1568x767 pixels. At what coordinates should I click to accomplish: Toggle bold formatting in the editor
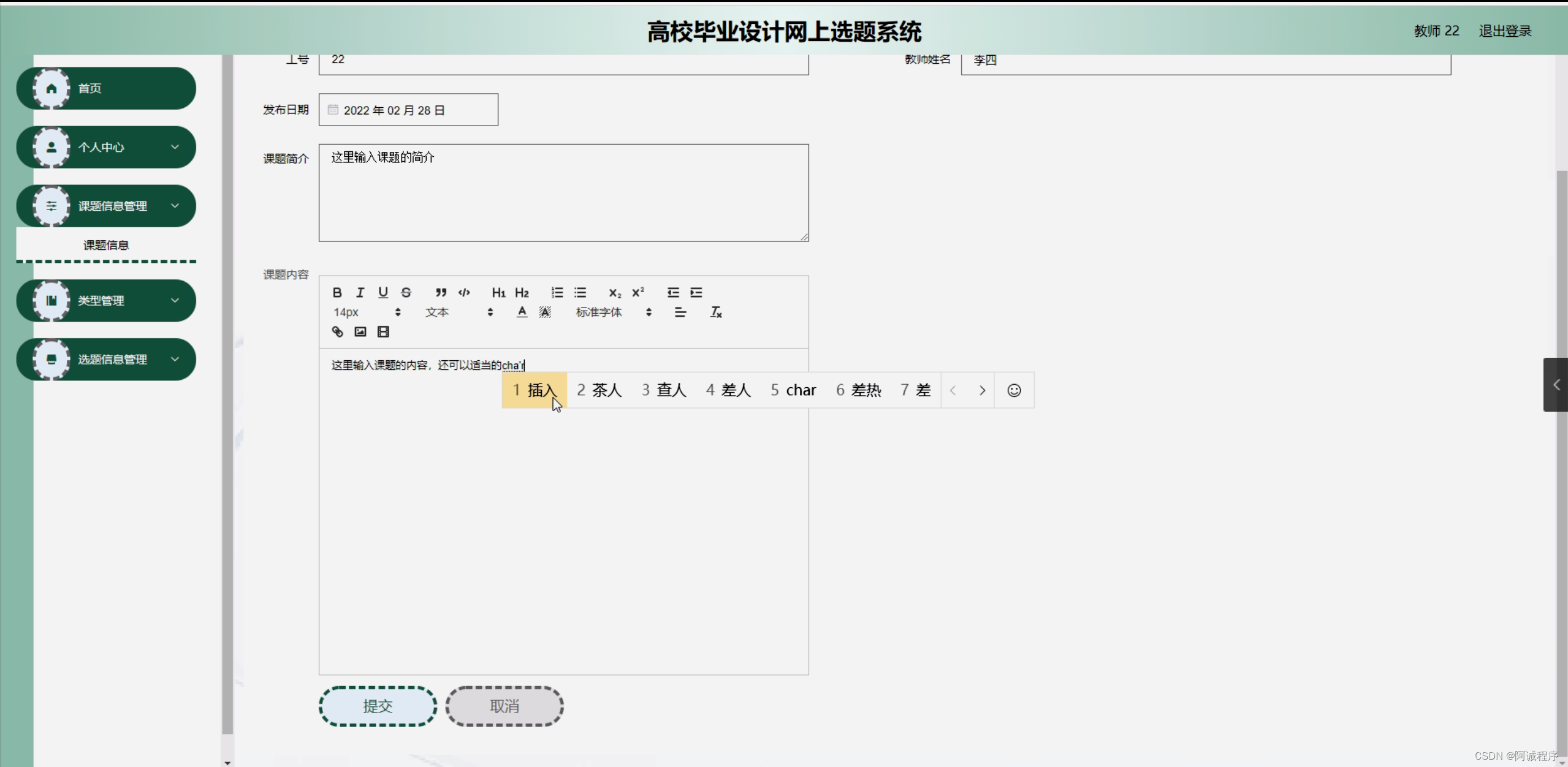pos(337,292)
